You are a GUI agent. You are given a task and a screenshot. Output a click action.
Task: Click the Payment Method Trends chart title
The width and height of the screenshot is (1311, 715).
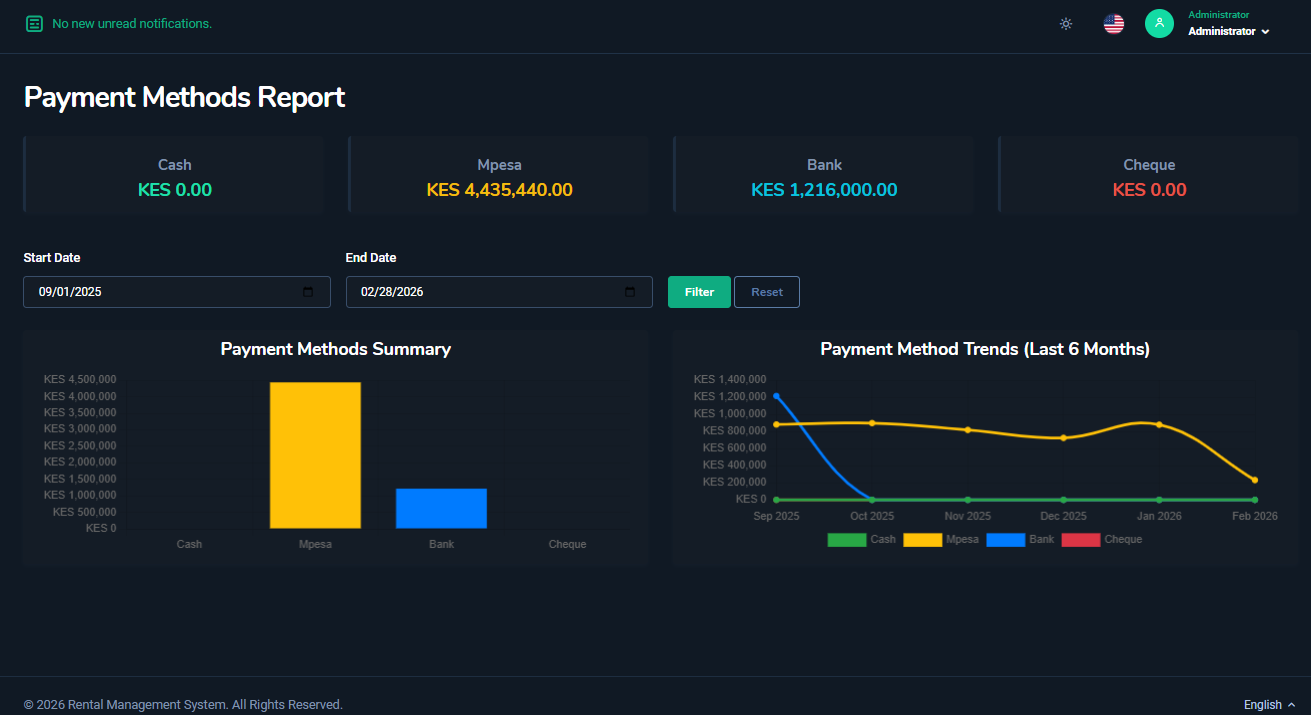click(x=985, y=349)
